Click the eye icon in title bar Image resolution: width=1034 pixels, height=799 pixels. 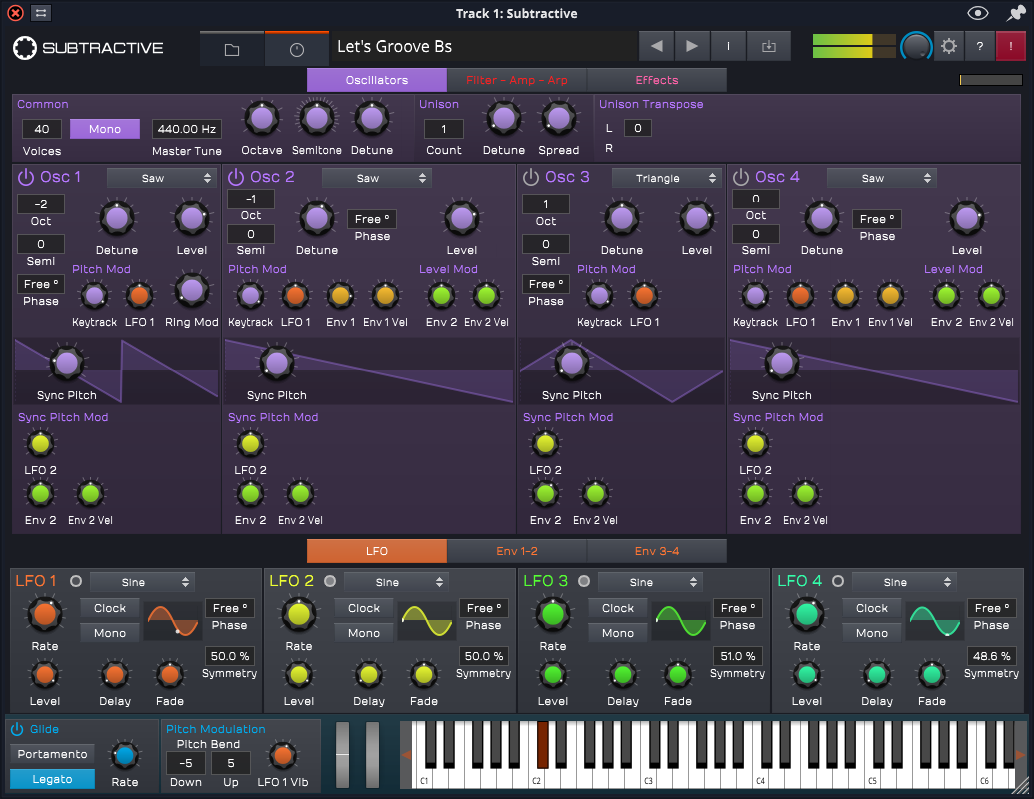[977, 13]
